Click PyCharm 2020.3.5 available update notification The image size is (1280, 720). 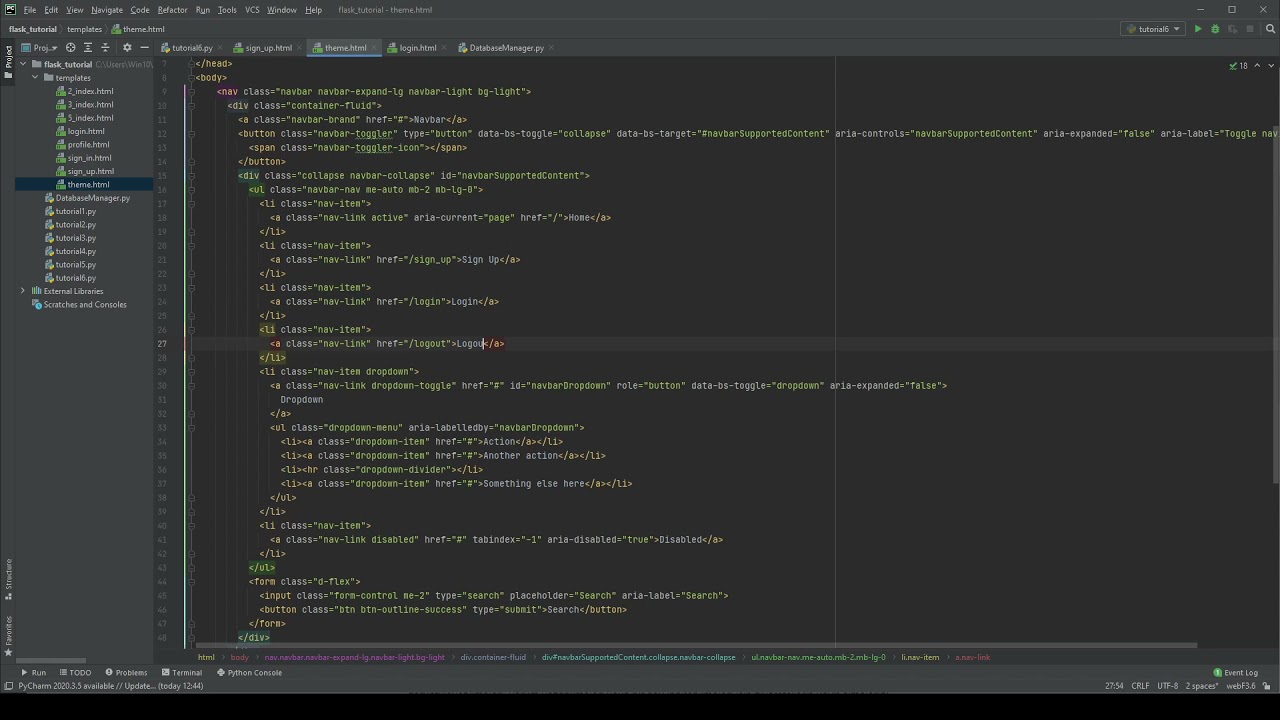point(110,686)
